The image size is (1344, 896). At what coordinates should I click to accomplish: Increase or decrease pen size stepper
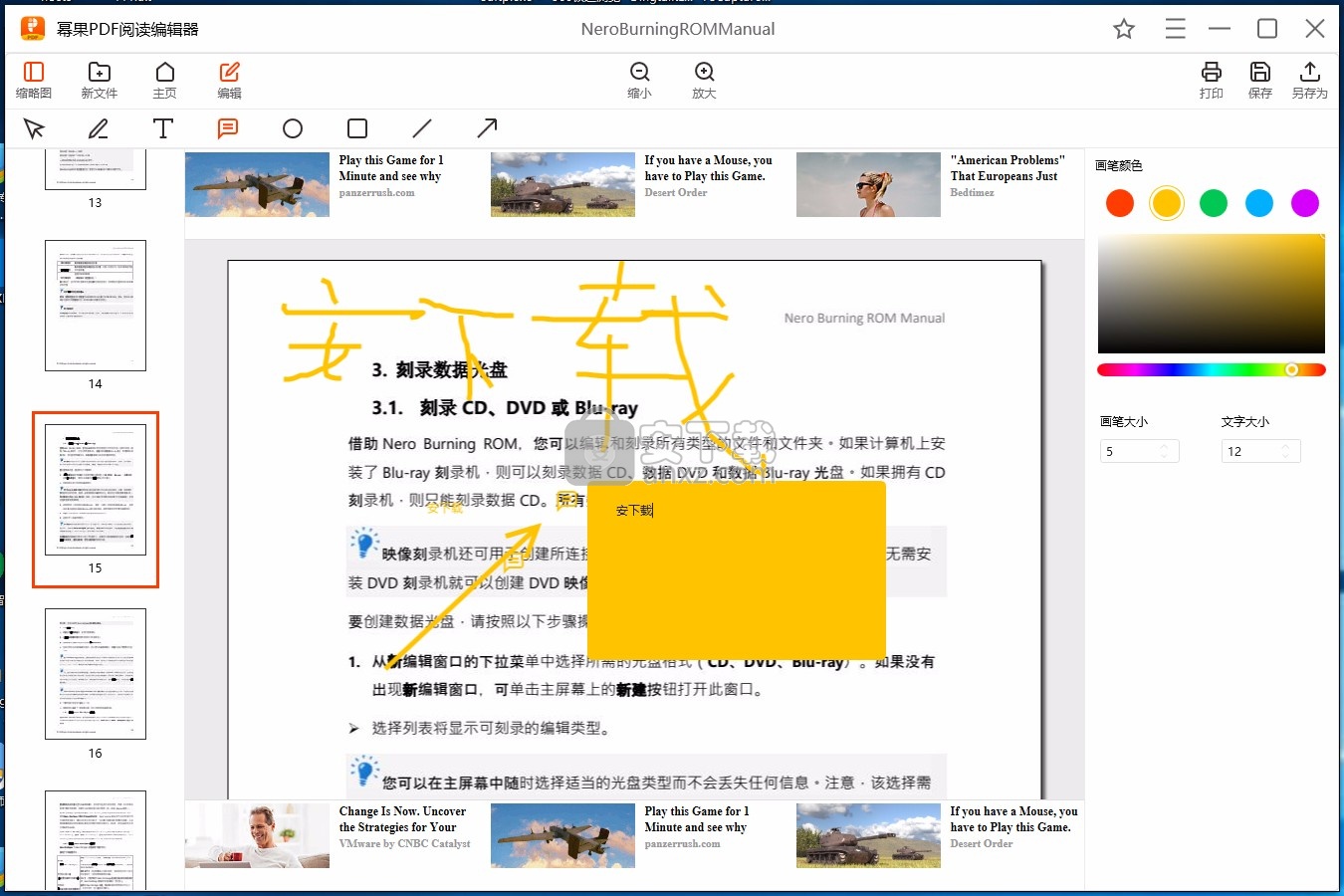[1164, 451]
